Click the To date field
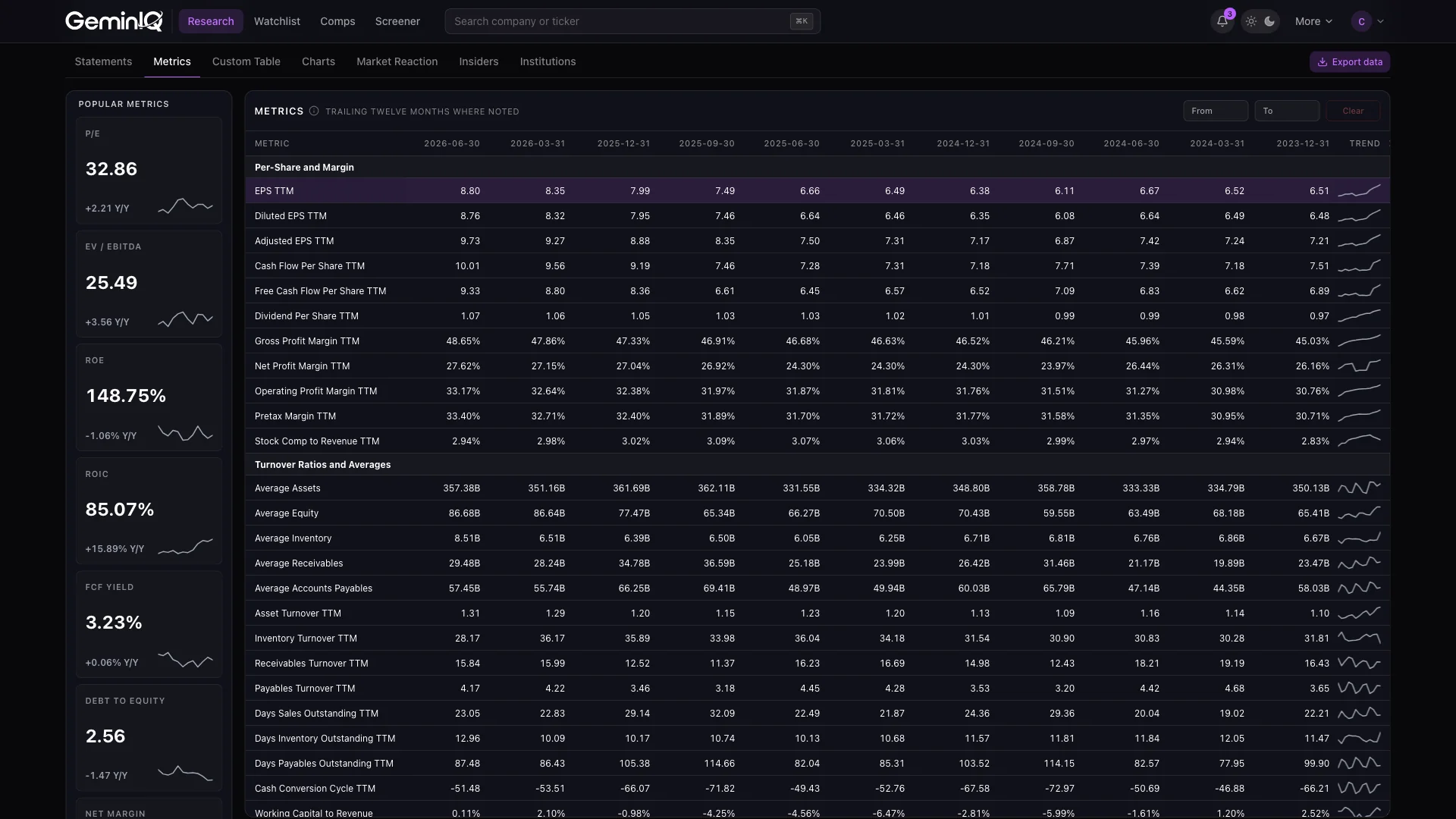The image size is (1456, 819). tap(1287, 111)
